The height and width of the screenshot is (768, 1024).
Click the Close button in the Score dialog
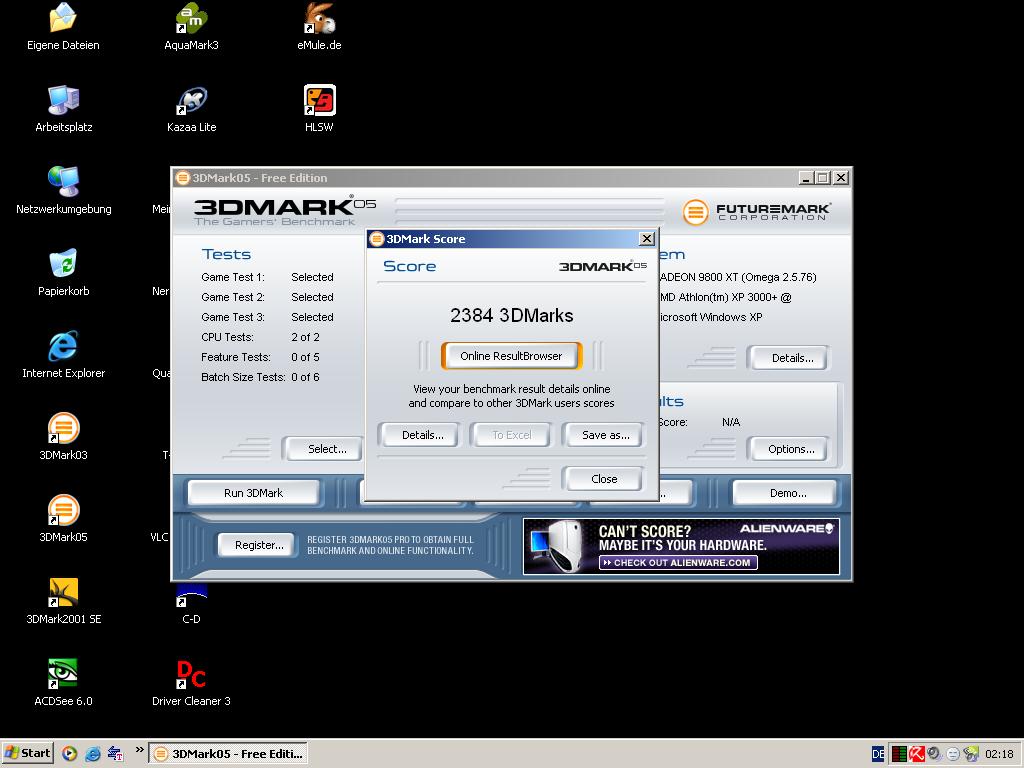[604, 479]
